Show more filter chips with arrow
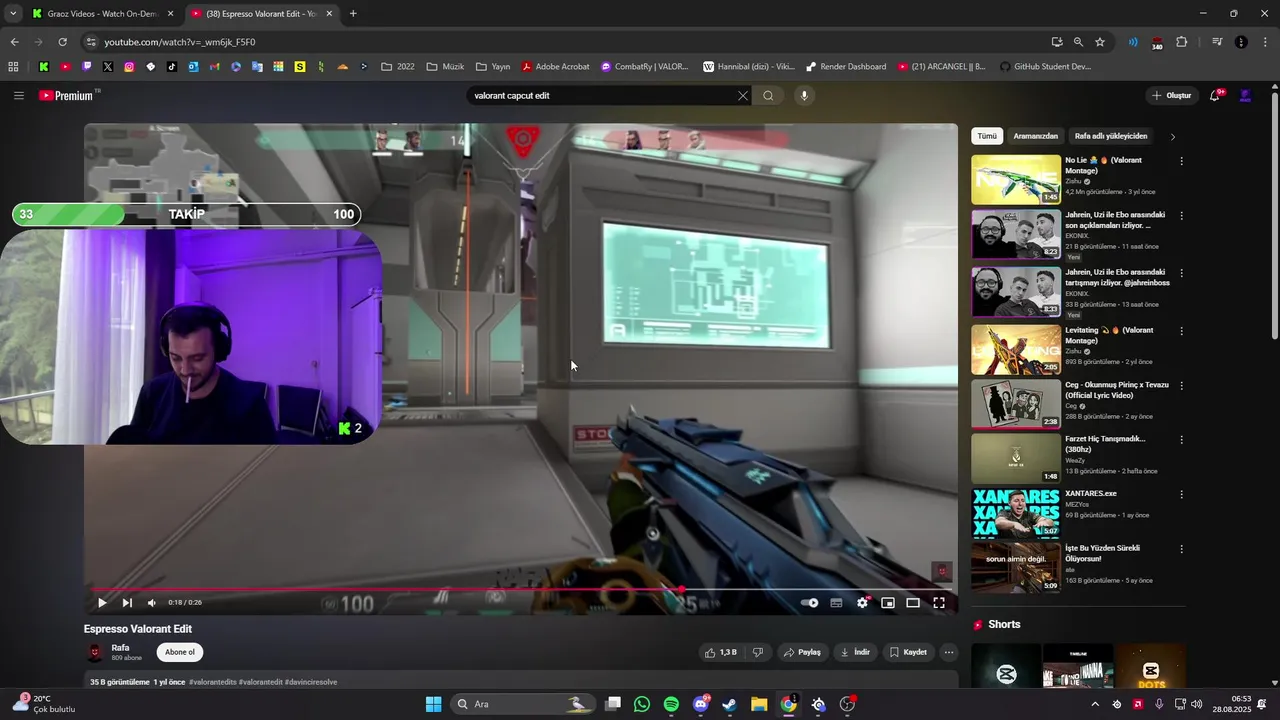 [1173, 136]
